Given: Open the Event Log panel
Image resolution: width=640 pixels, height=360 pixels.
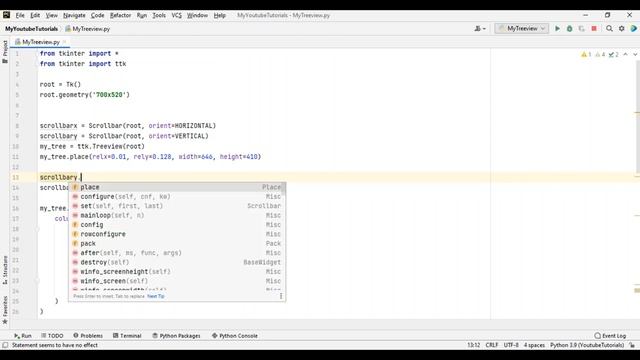Looking at the screenshot, I should tap(610, 336).
